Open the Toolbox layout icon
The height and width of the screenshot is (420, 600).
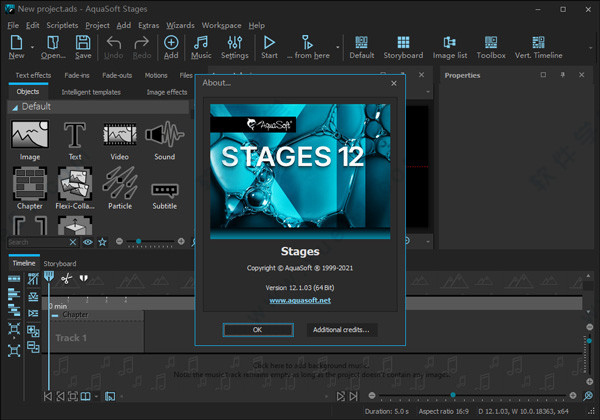(491, 42)
